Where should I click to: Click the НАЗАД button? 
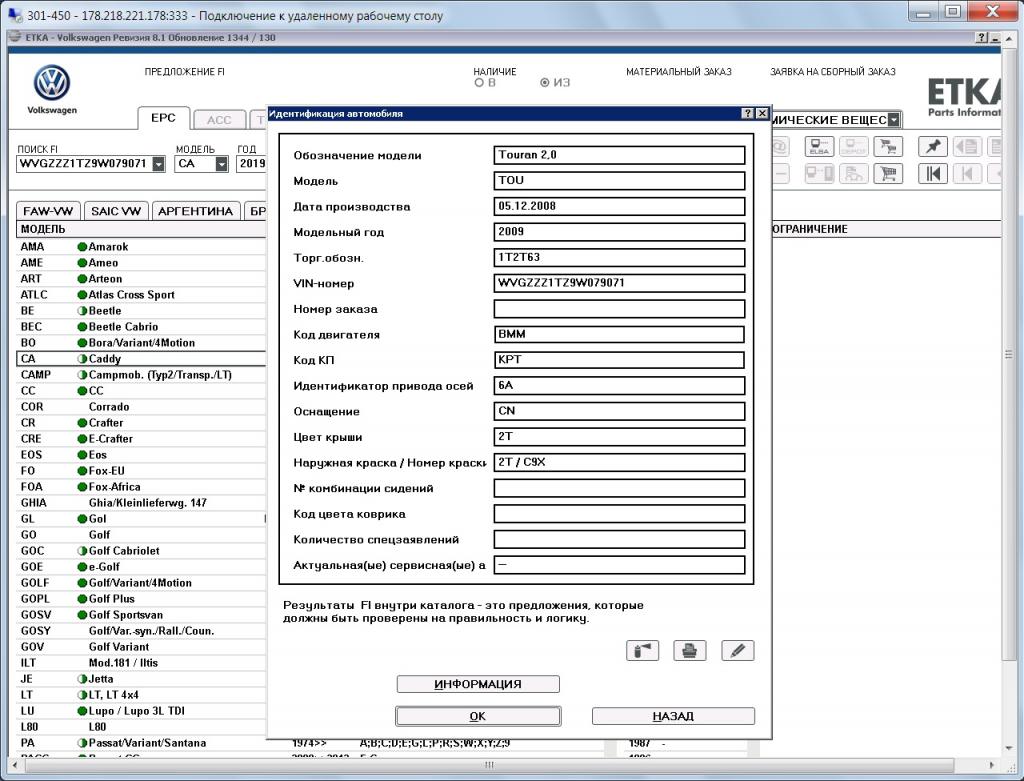673,716
